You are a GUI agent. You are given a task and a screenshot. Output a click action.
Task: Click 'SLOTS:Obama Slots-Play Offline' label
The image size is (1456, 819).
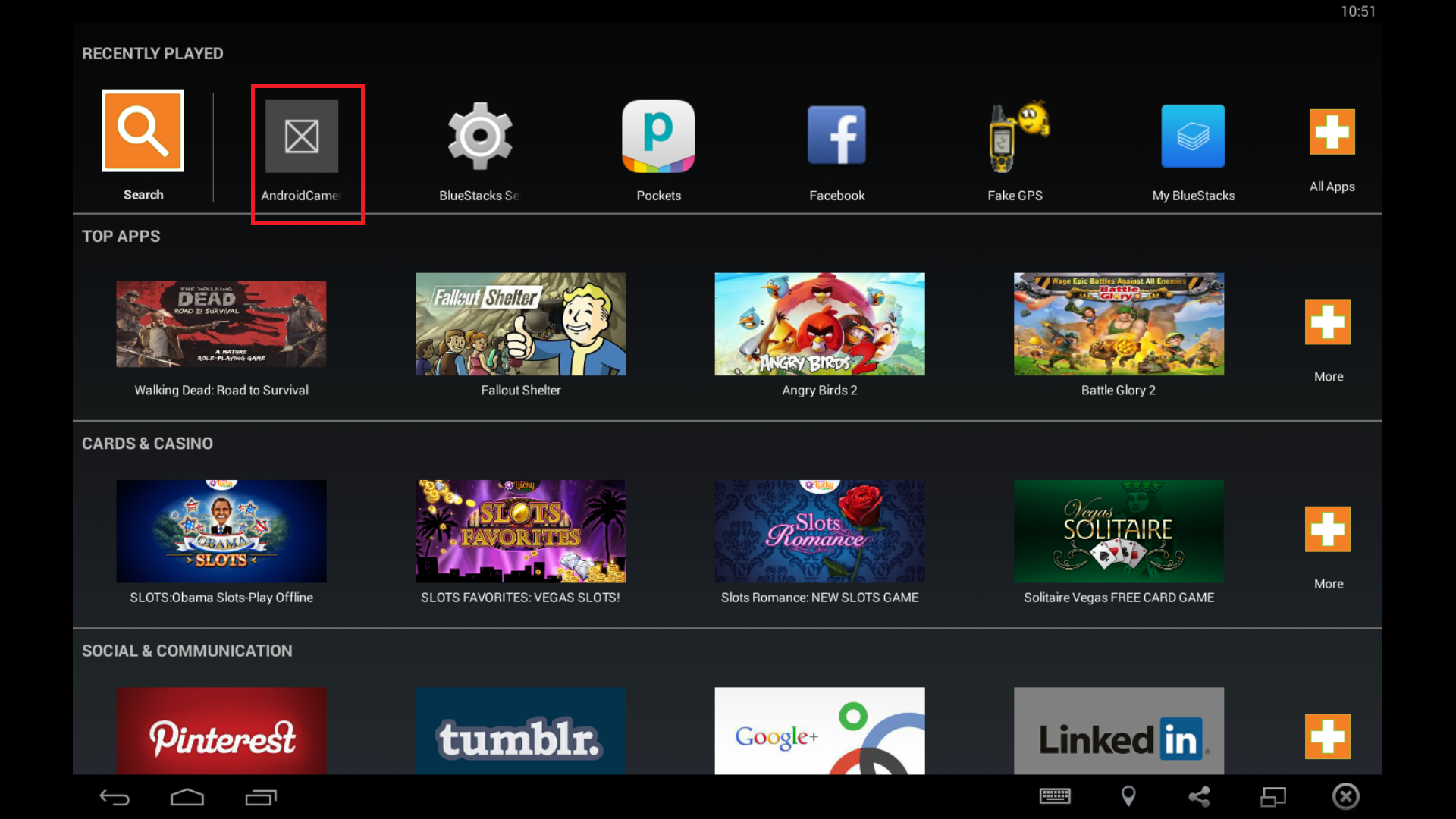(221, 598)
